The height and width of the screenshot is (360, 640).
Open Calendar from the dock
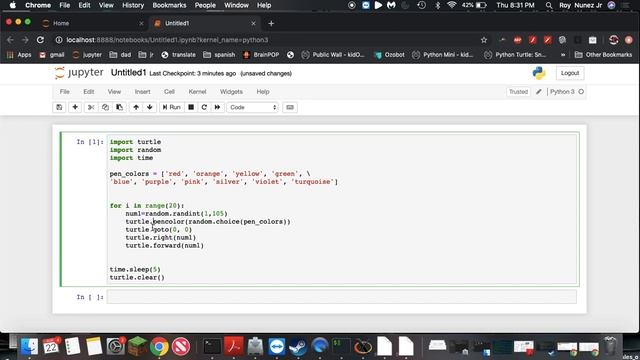coord(51,347)
